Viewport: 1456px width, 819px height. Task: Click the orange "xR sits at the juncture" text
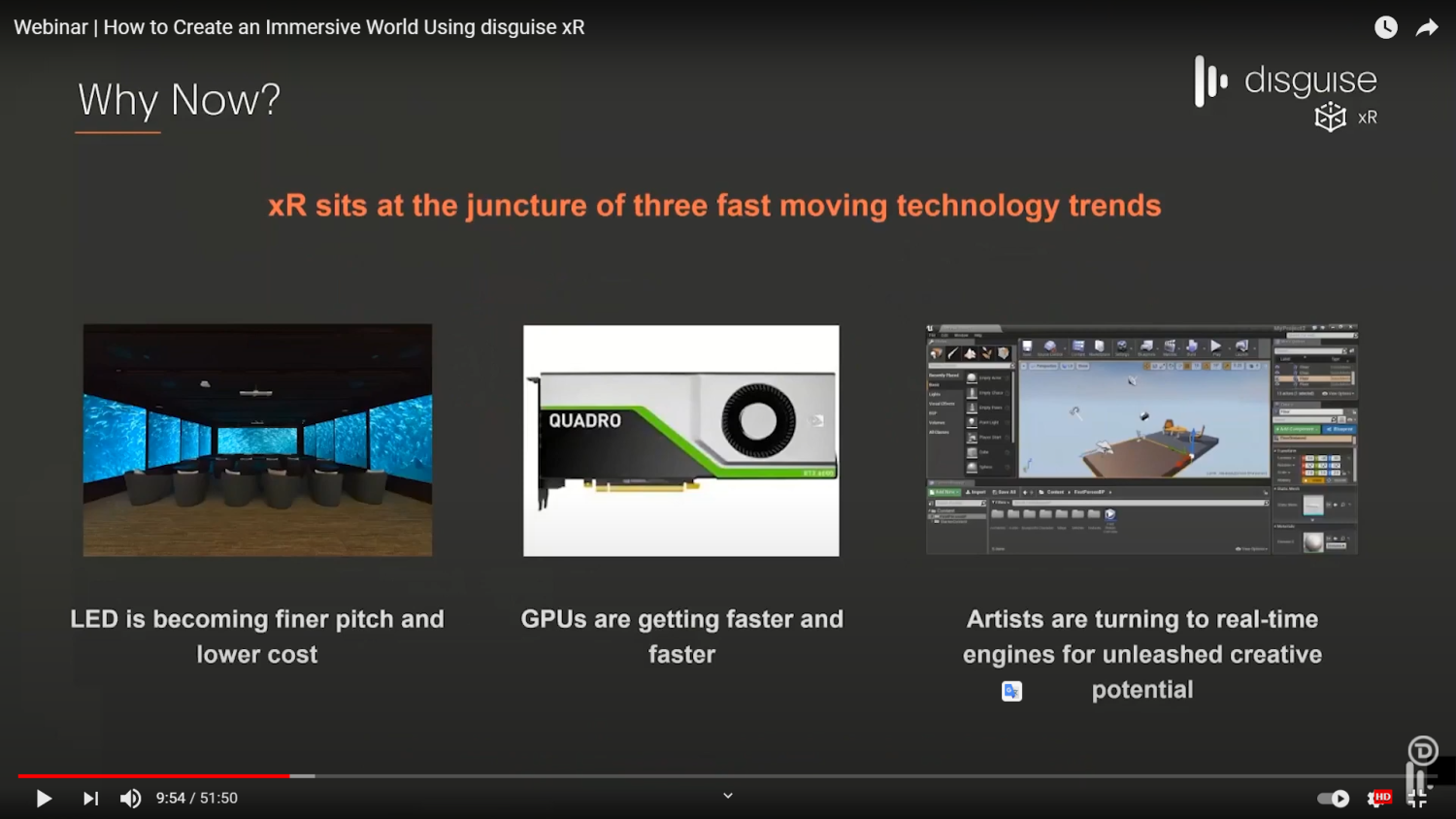click(x=714, y=206)
